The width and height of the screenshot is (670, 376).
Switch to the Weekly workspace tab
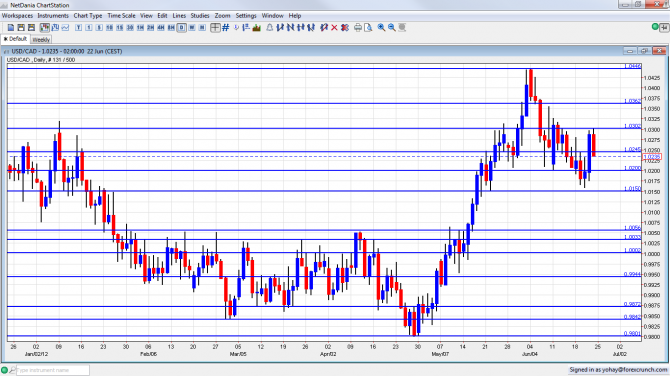click(x=41, y=39)
